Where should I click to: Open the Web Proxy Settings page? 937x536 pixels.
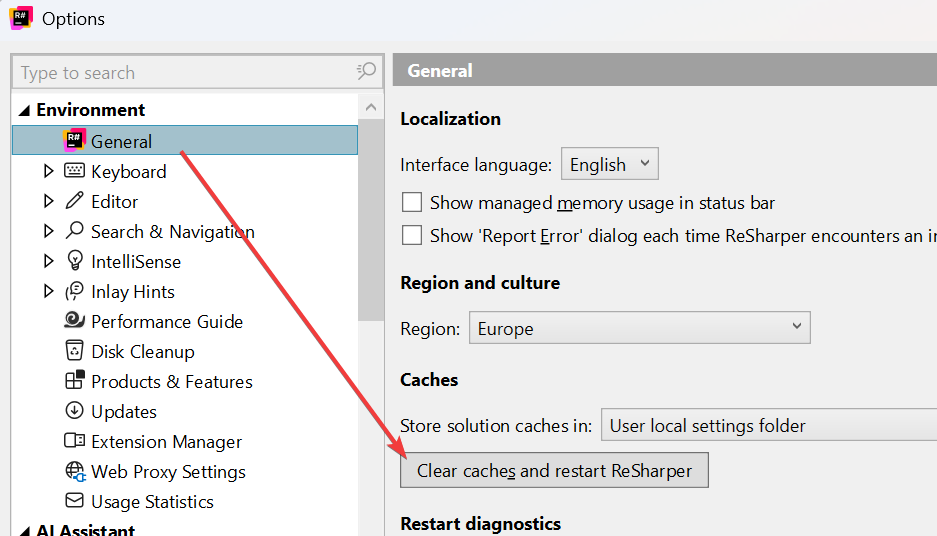coord(168,471)
